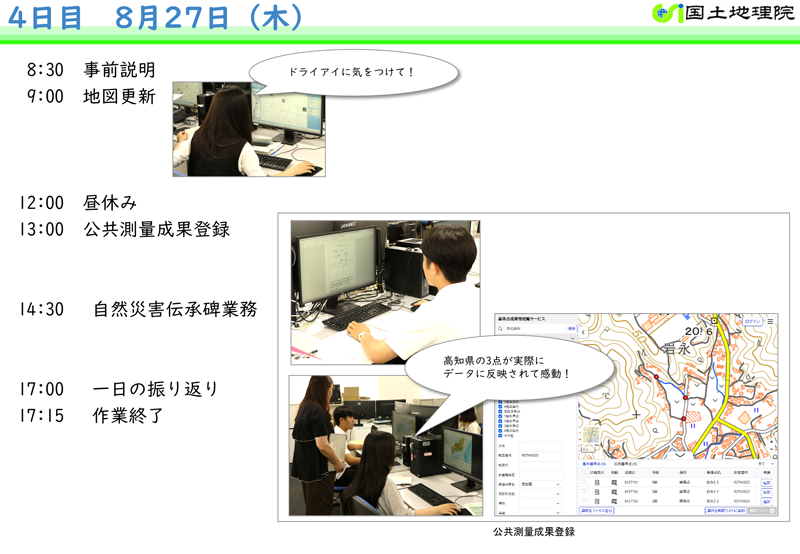This screenshot has height=554, width=800.
Task: Open the third dropdown in the search form
Action: (x=541, y=503)
